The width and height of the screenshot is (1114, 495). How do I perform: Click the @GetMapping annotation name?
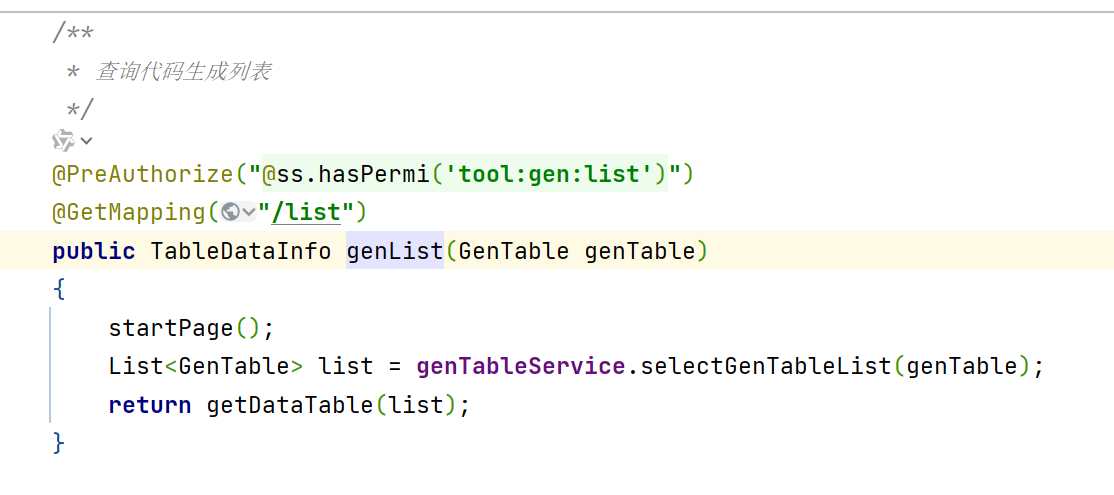(130, 212)
